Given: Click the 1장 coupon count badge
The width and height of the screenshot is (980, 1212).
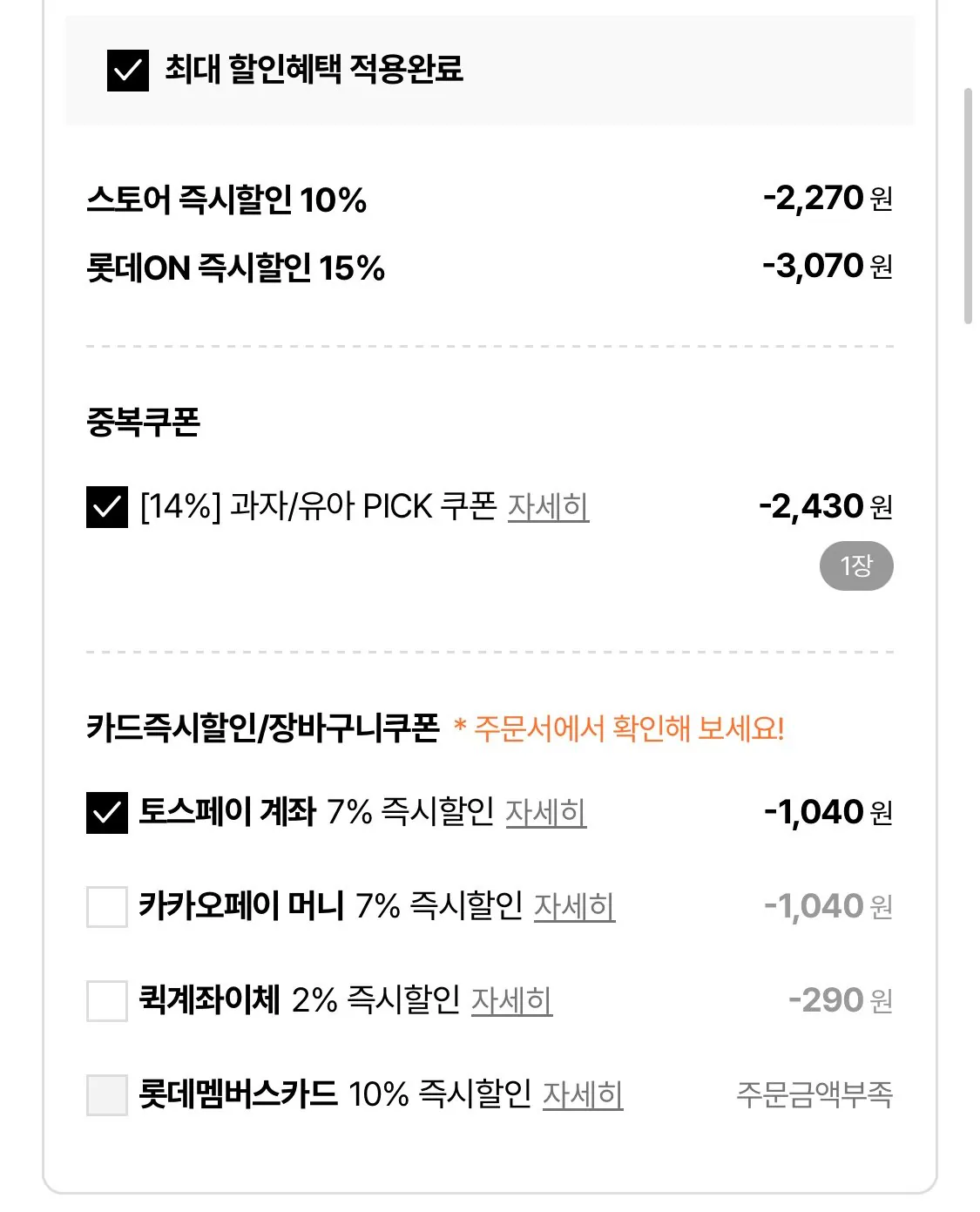Looking at the screenshot, I should (x=857, y=565).
